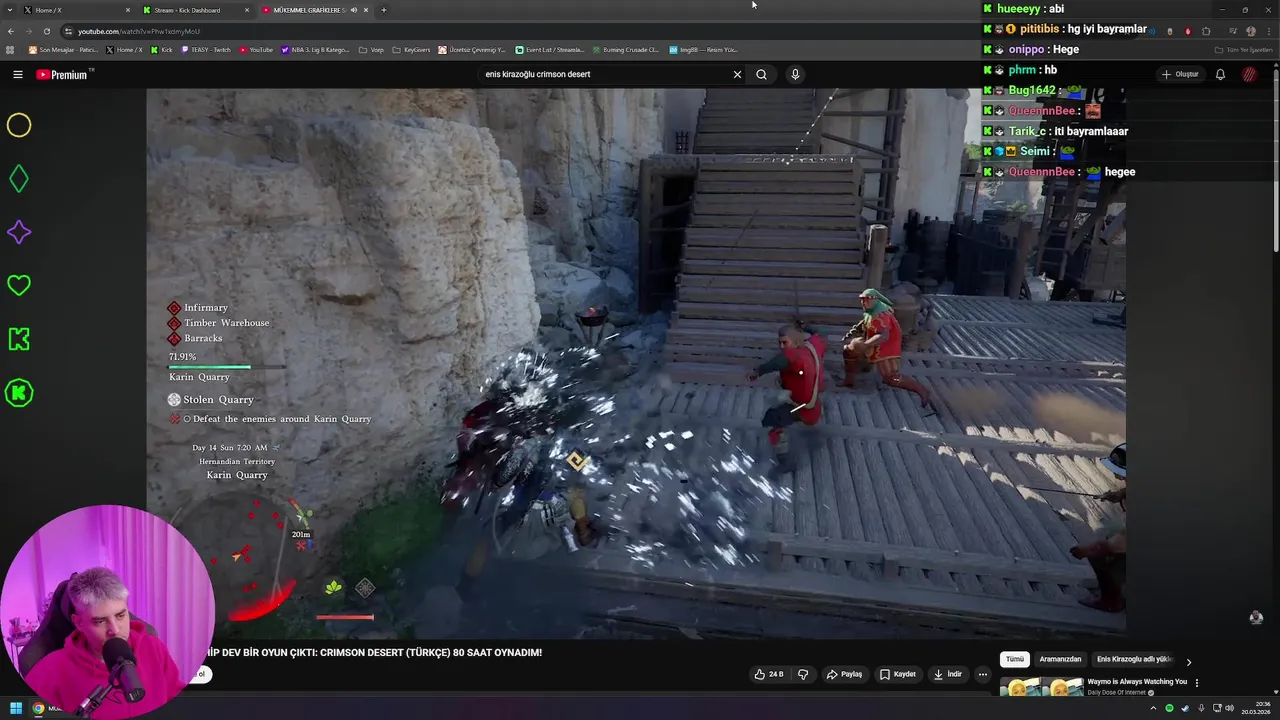This screenshot has height=720, width=1280.
Task: Open more actions menu beside İndir
Action: click(982, 674)
